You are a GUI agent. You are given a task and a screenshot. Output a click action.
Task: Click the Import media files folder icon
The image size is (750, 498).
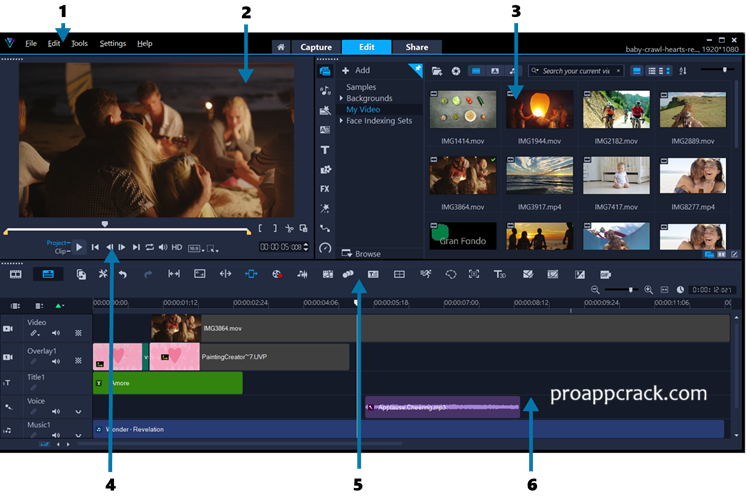(437, 71)
